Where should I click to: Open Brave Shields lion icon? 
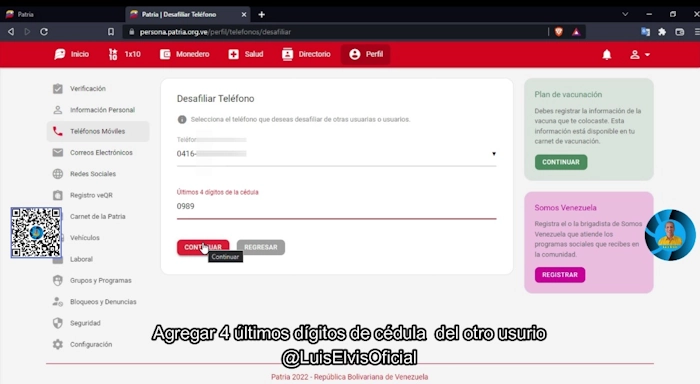(x=558, y=32)
